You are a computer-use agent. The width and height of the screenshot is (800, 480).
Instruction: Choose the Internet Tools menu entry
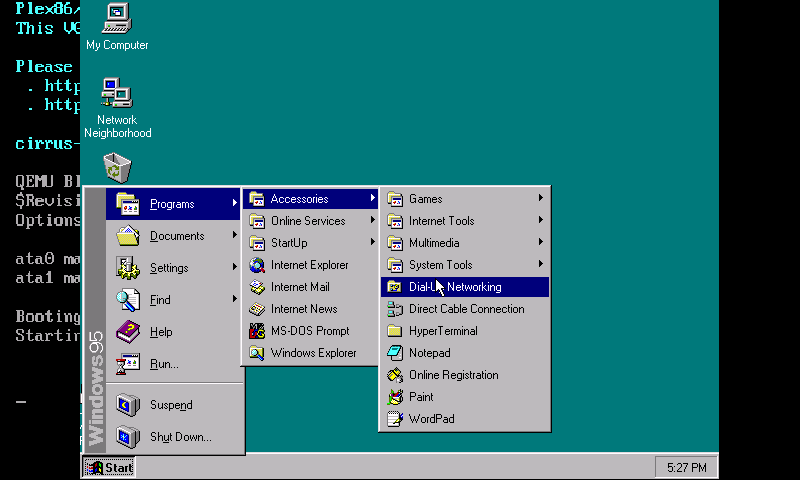(x=465, y=221)
